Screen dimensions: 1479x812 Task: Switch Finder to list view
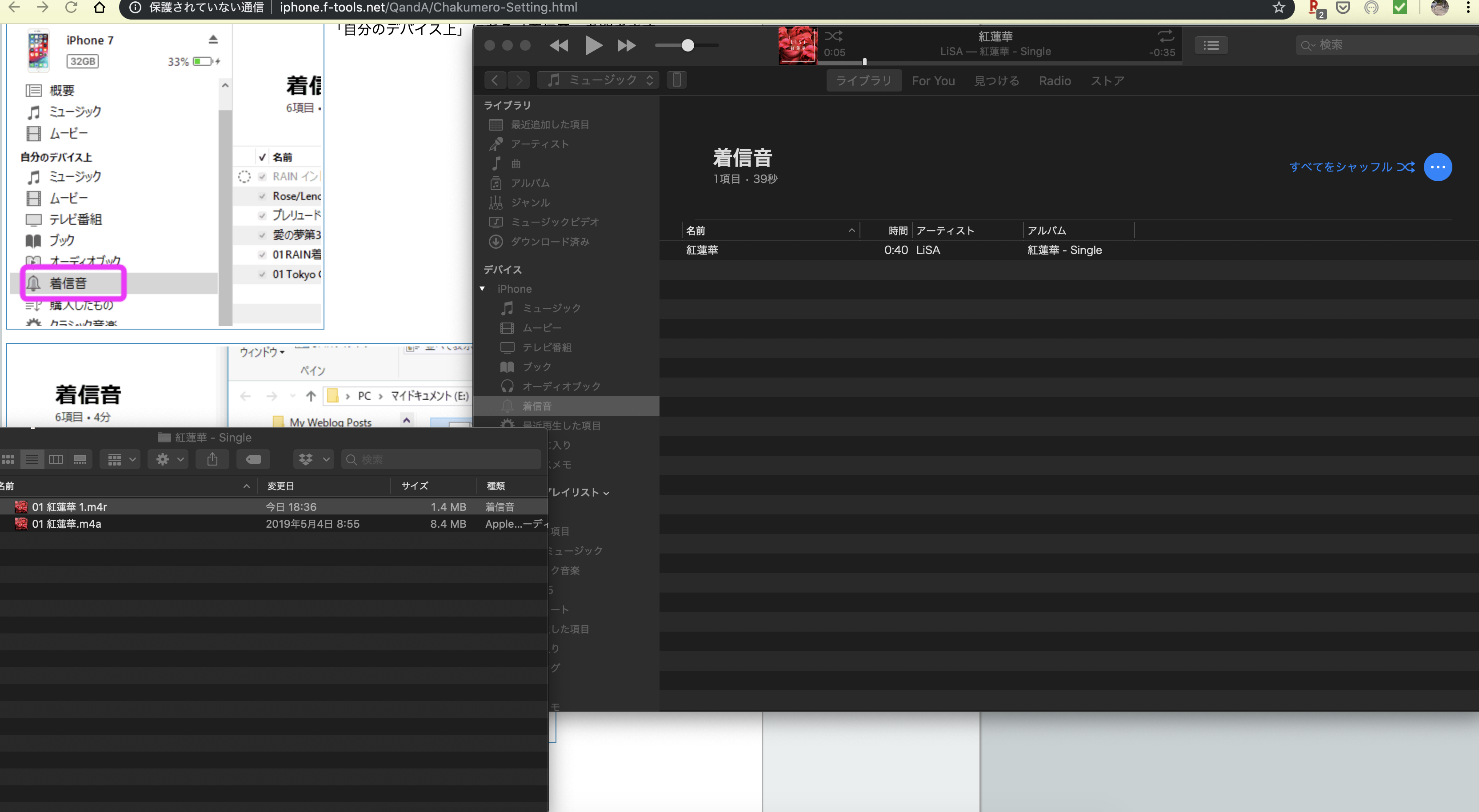[x=32, y=460]
